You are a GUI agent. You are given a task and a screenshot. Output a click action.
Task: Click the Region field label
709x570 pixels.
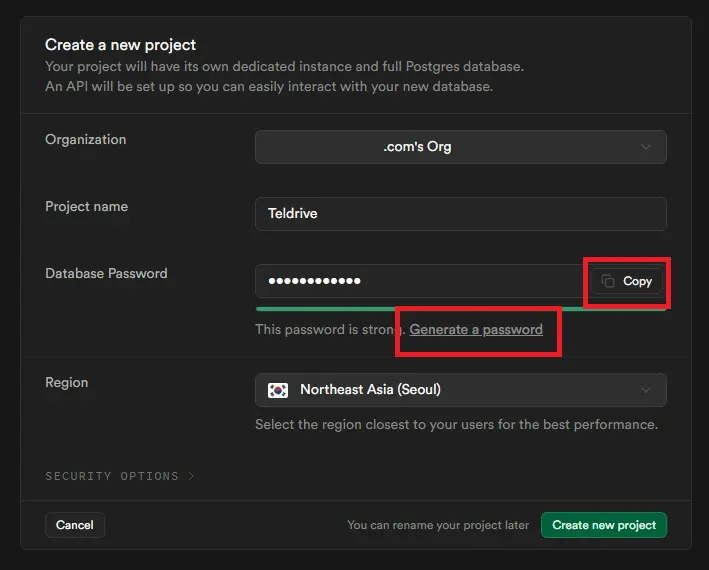66,383
